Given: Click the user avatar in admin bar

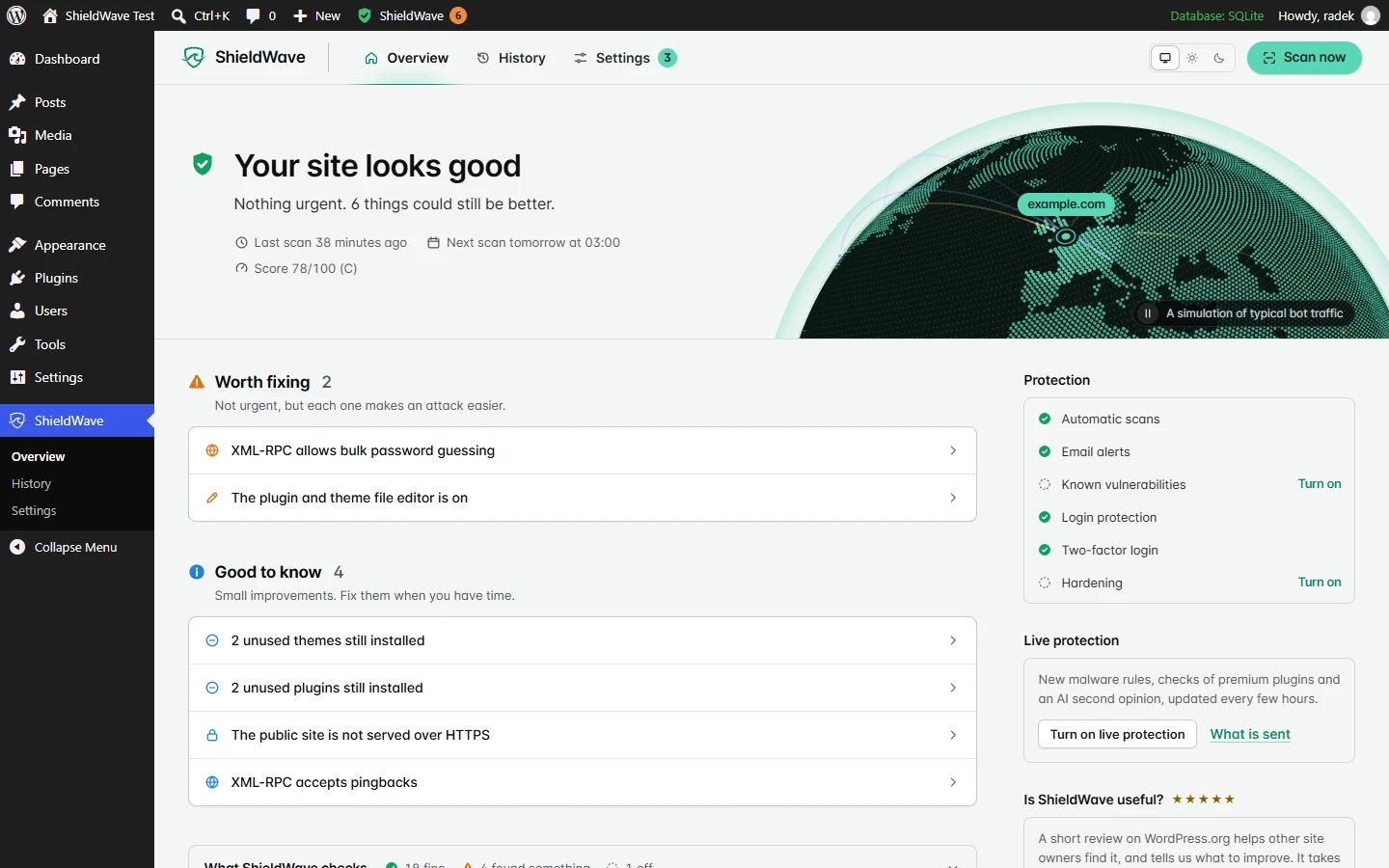Looking at the screenshot, I should pyautogui.click(x=1371, y=15).
